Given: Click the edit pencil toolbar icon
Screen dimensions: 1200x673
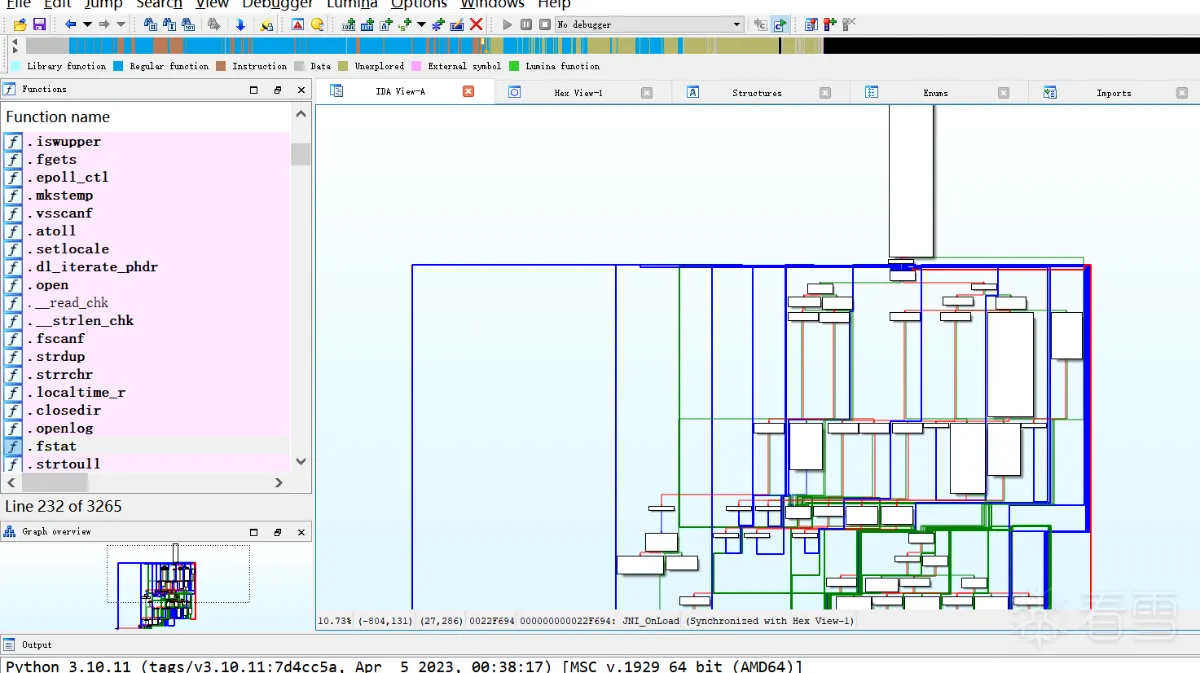Looking at the screenshot, I should (x=457, y=24).
